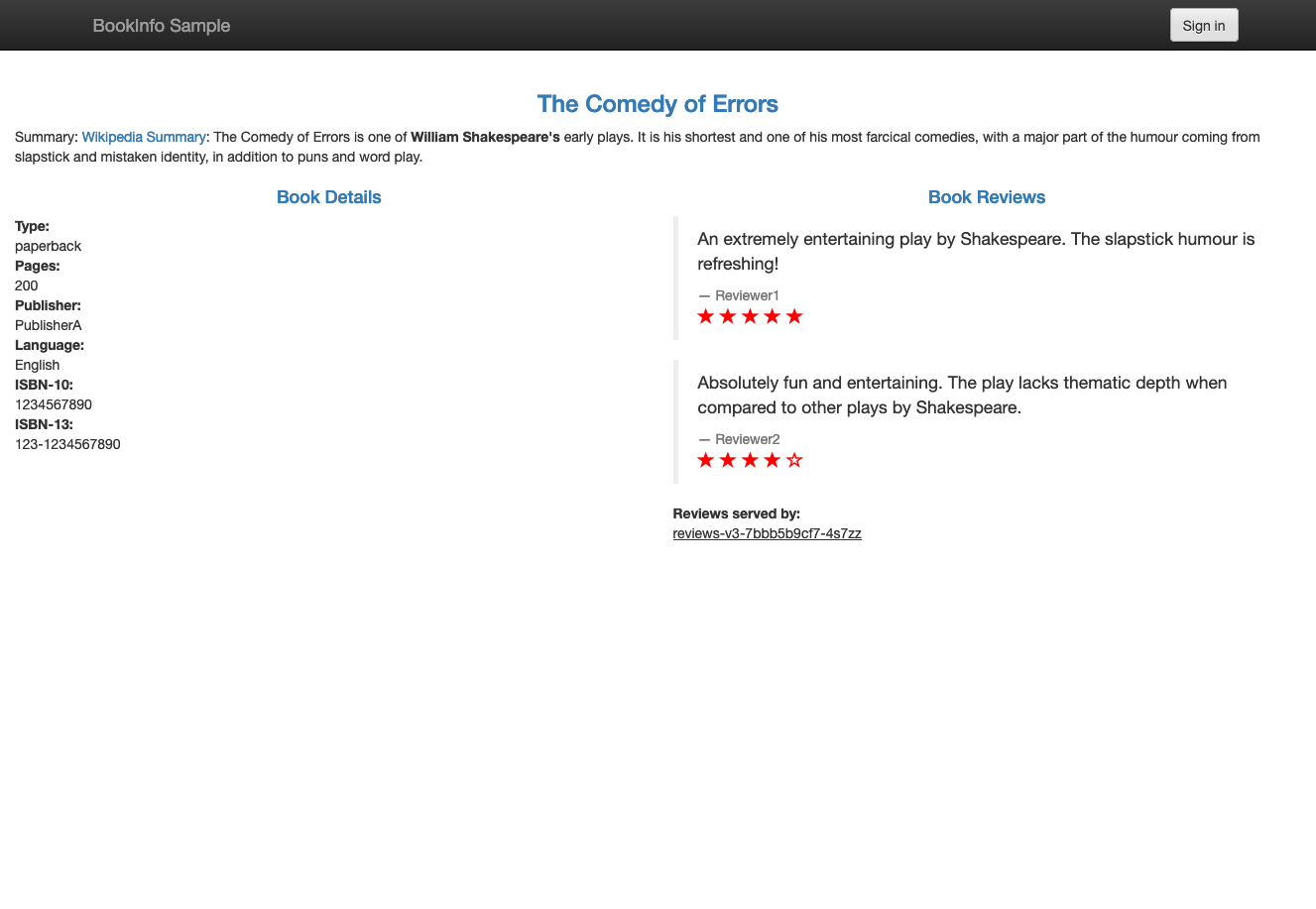Click the first star under Reviewer1
The width and height of the screenshot is (1316, 909).
pos(706,316)
